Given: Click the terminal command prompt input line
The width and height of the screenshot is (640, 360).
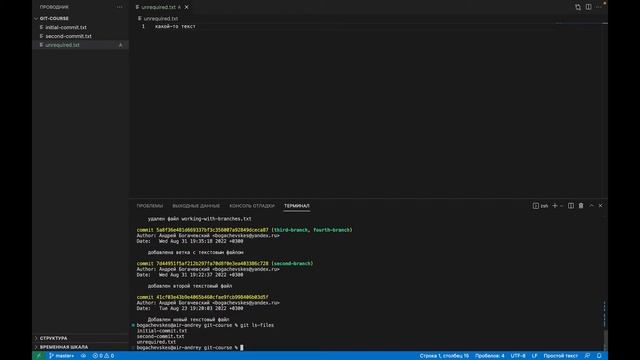Looking at the screenshot, I should point(190,348).
